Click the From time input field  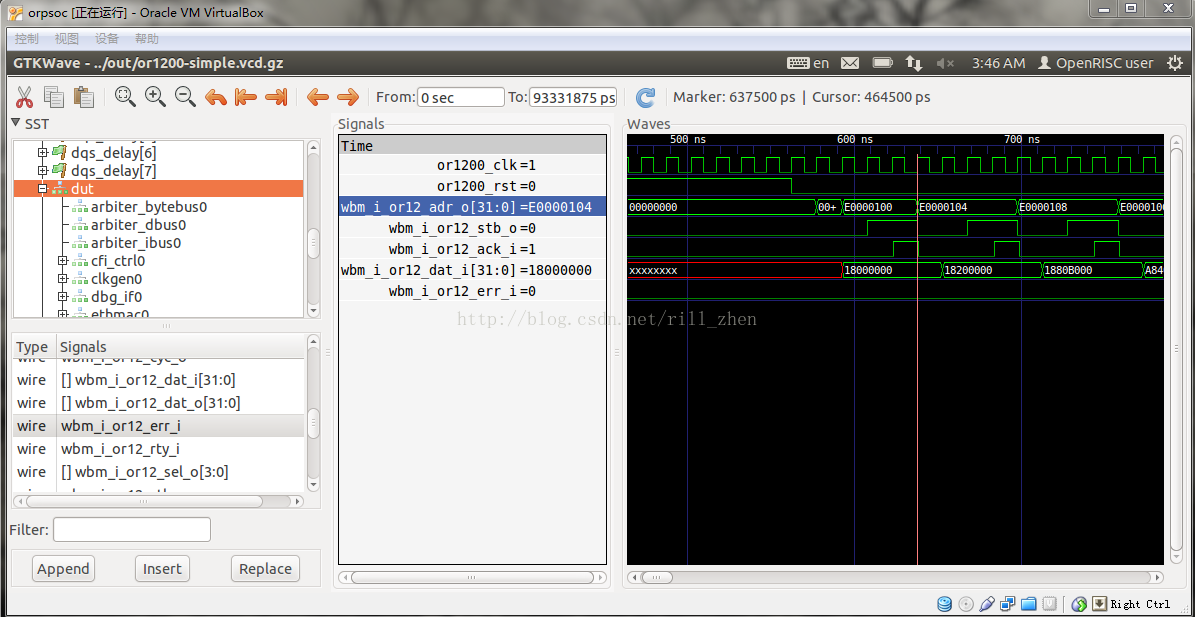coord(461,97)
